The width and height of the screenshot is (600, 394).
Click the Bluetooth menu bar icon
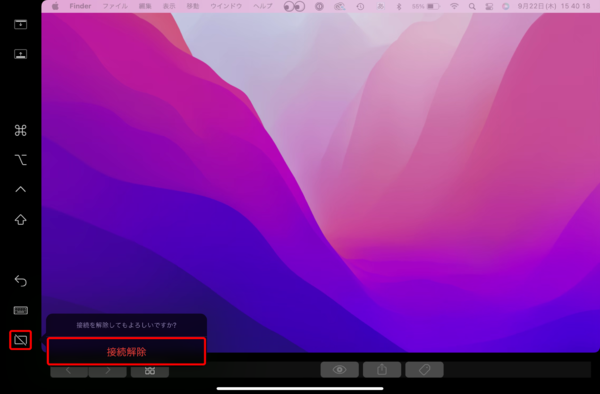click(399, 7)
